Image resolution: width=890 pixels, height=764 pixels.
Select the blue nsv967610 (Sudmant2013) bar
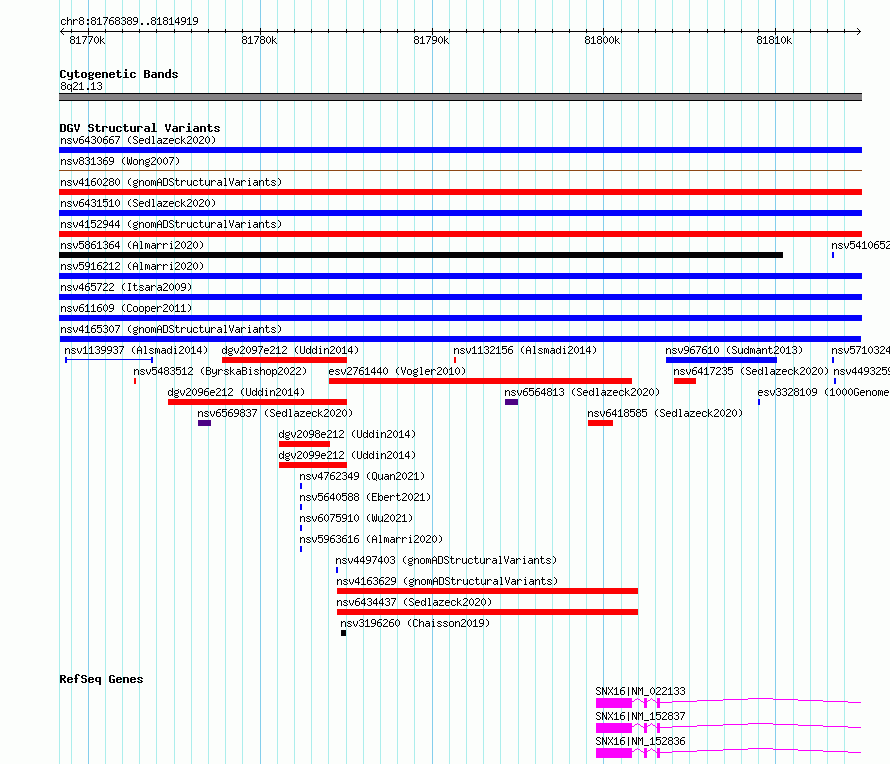click(x=721, y=360)
